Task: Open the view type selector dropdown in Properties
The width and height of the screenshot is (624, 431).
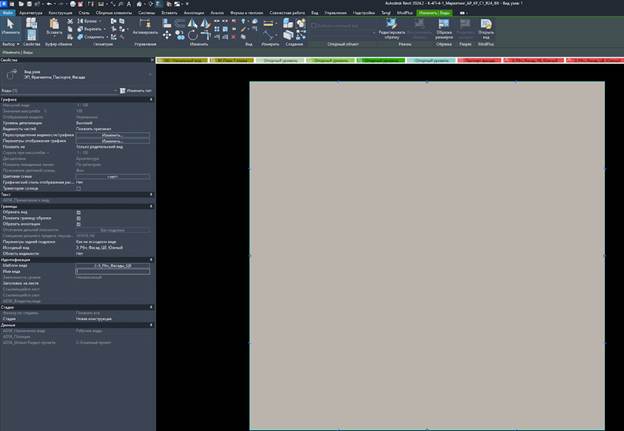Action: 150,74
